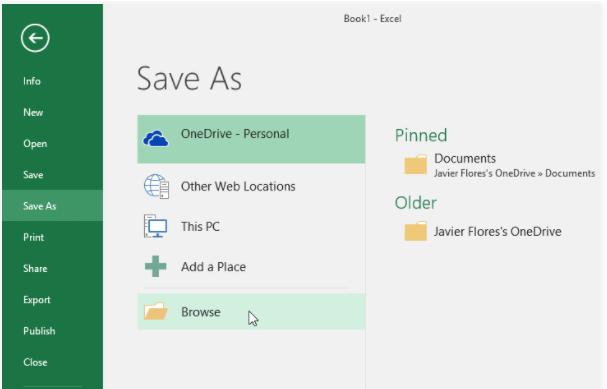
Task: Click the Browse label
Action: pos(201,312)
